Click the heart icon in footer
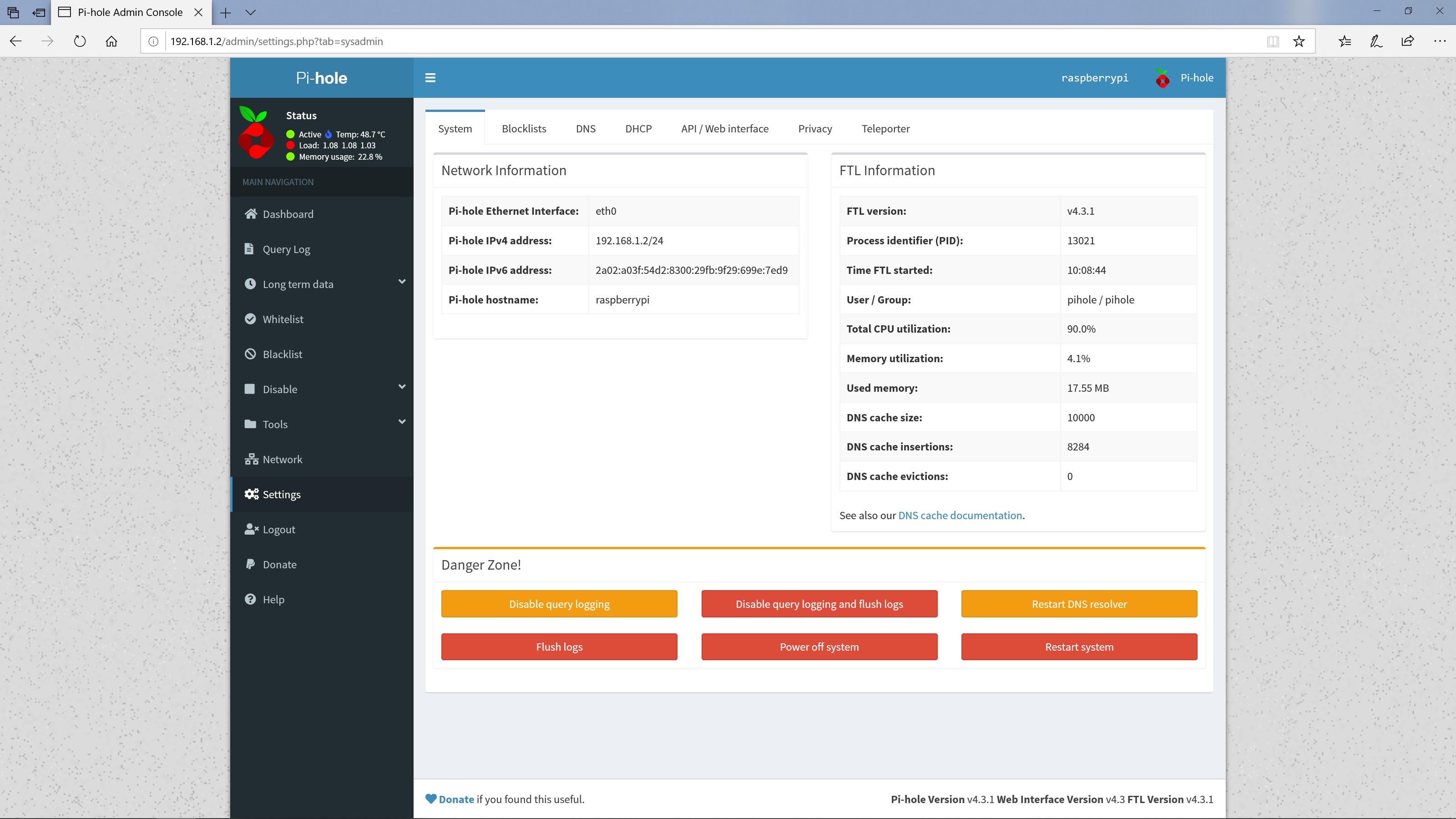The image size is (1456, 819). [431, 799]
